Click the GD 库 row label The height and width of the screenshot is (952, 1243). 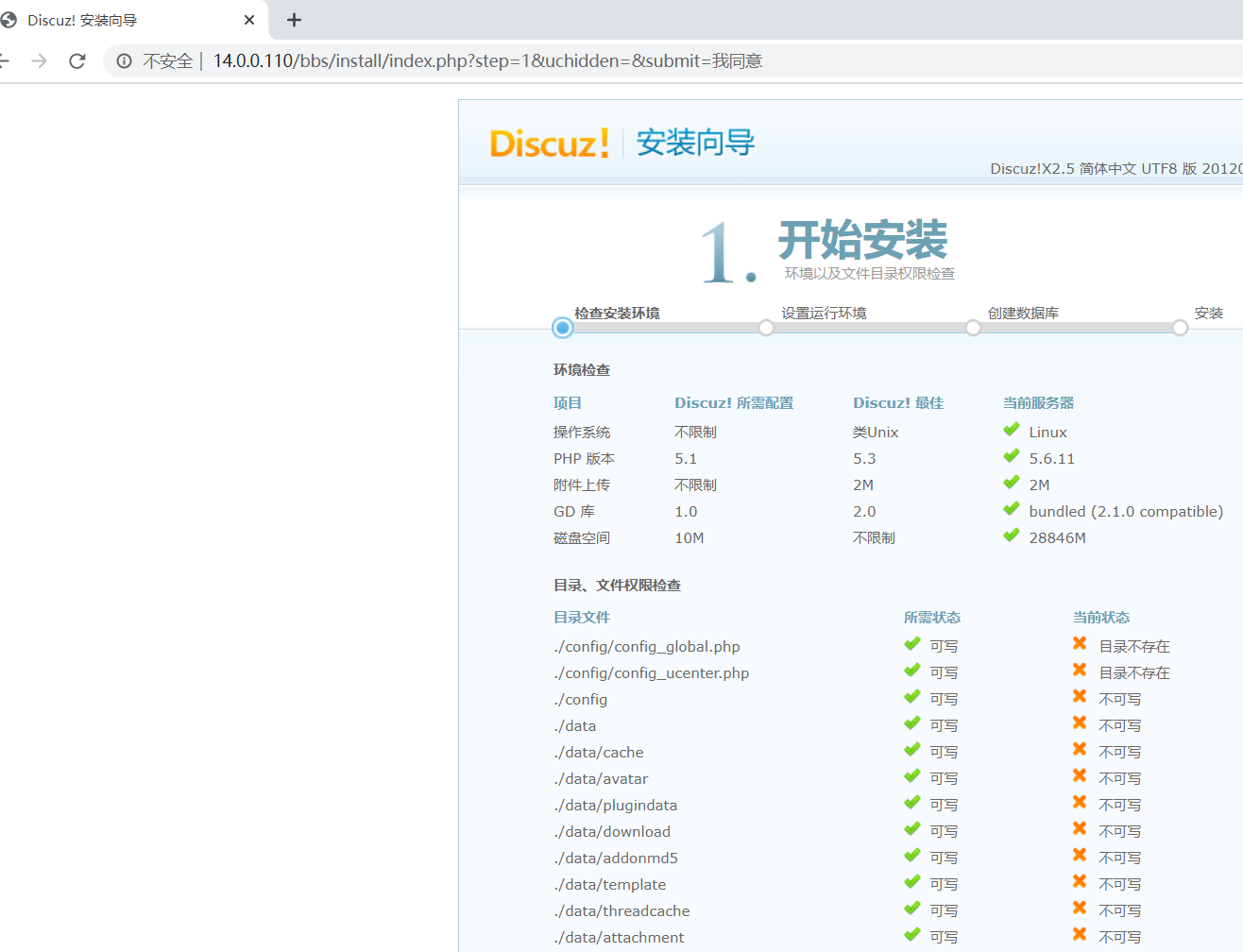pos(574,512)
